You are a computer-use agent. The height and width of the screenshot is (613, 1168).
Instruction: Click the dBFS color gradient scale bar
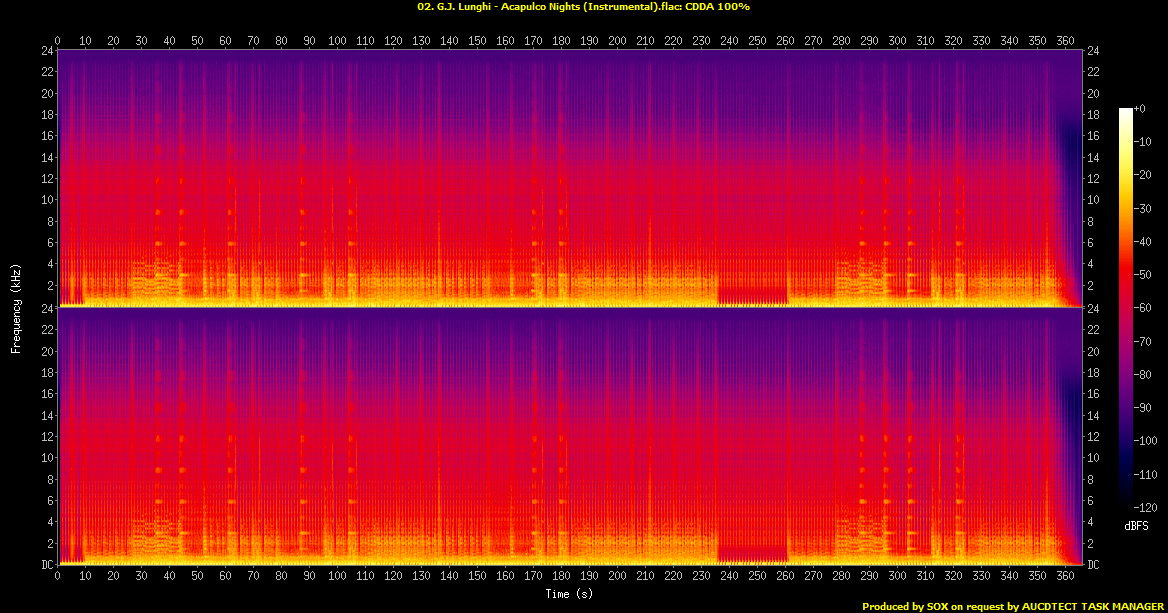[x=1126, y=308]
